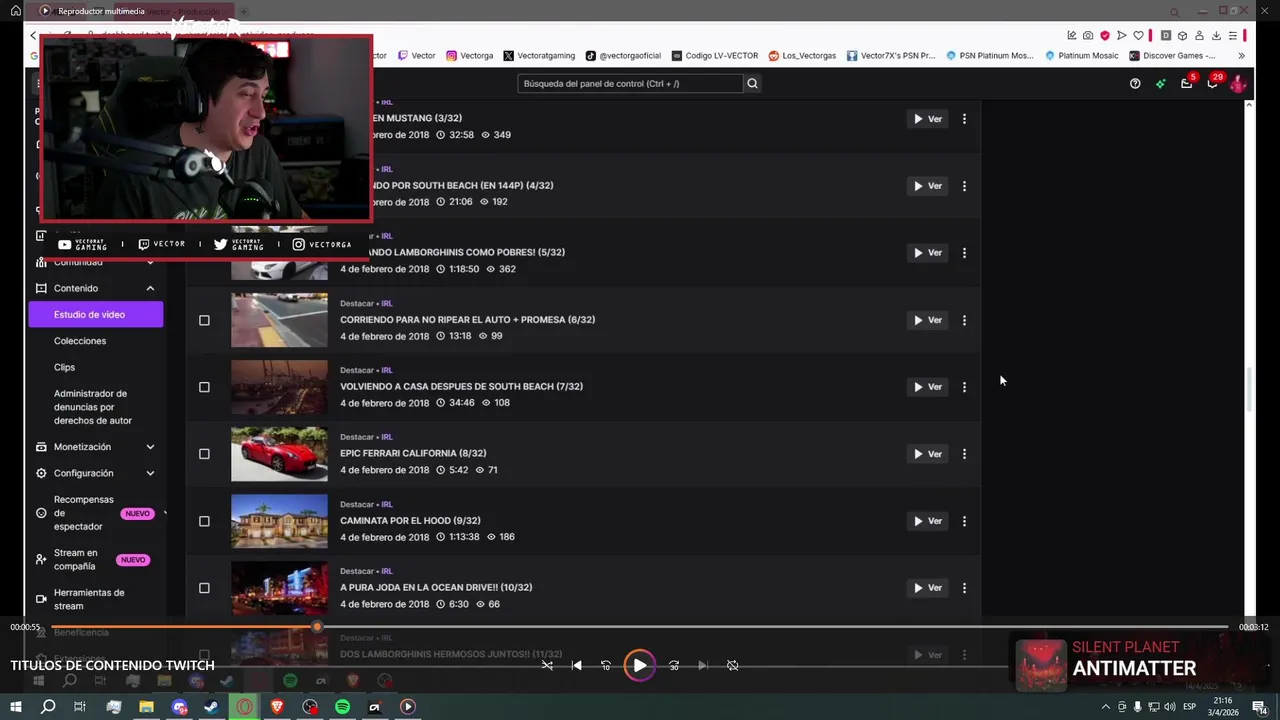
Task: Open options menu for CAMINATA POR EL HOOD video
Action: coord(964,521)
